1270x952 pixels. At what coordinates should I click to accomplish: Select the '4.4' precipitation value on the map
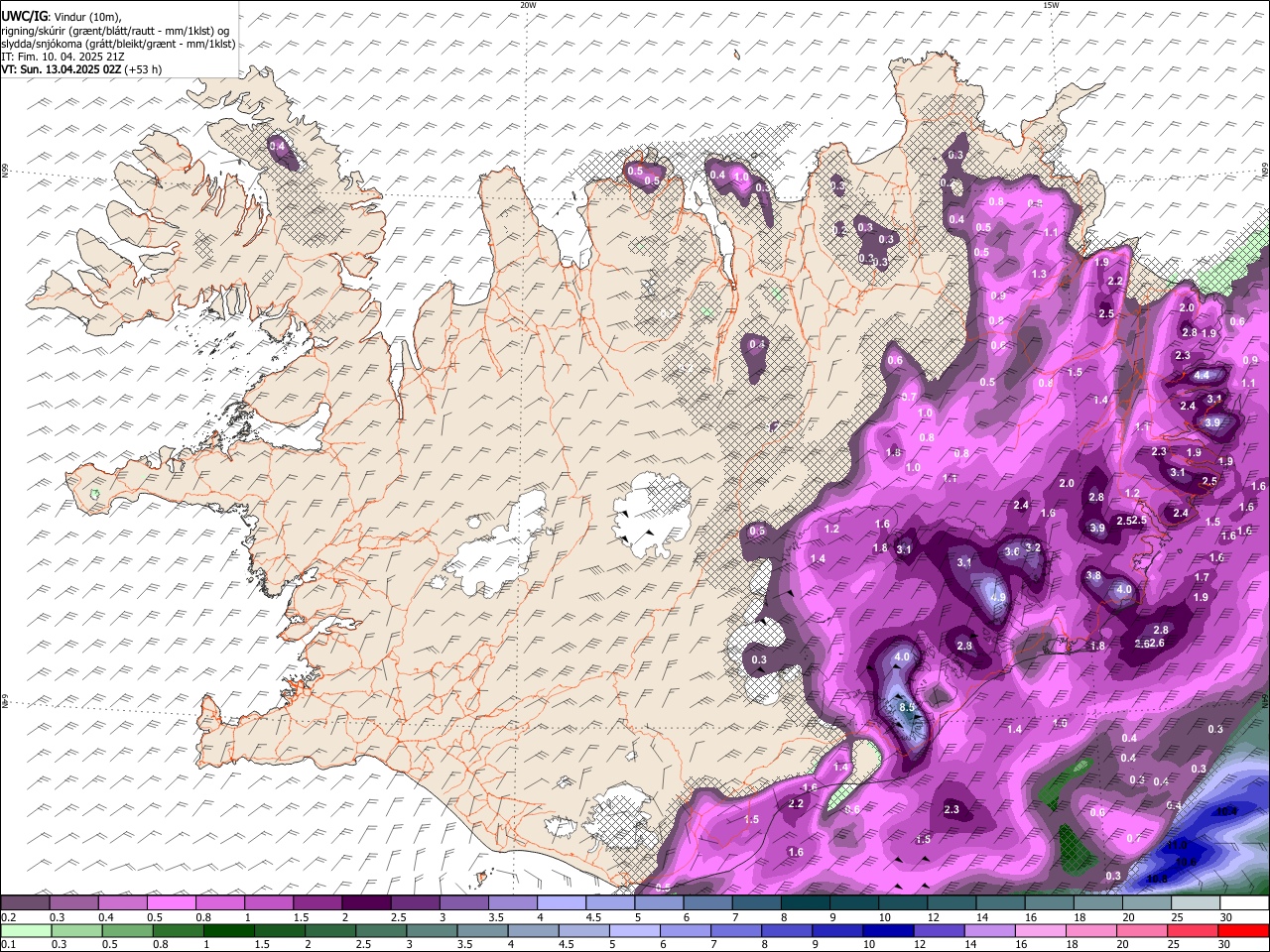coord(1202,375)
